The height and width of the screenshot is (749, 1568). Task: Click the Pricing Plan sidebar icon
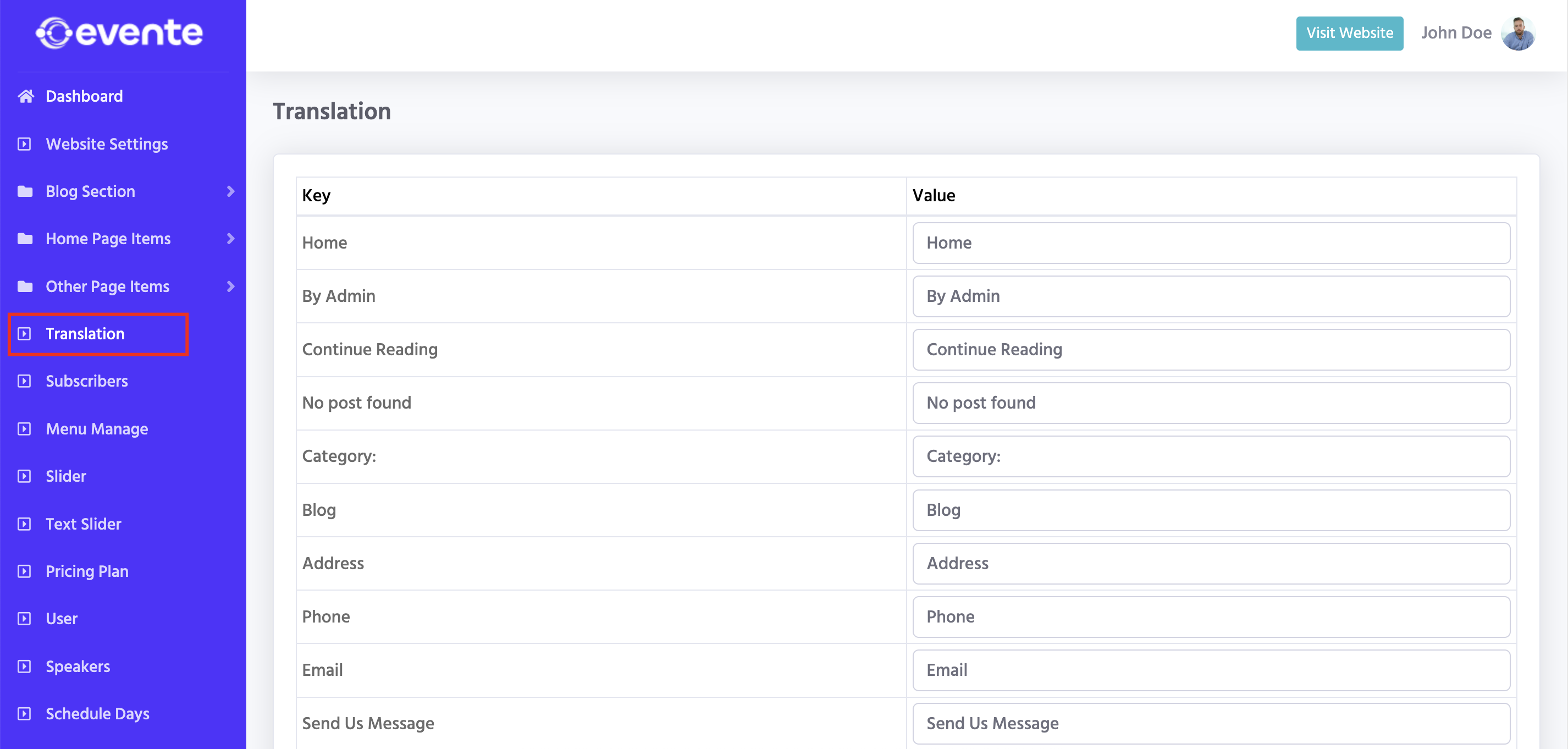coord(24,571)
